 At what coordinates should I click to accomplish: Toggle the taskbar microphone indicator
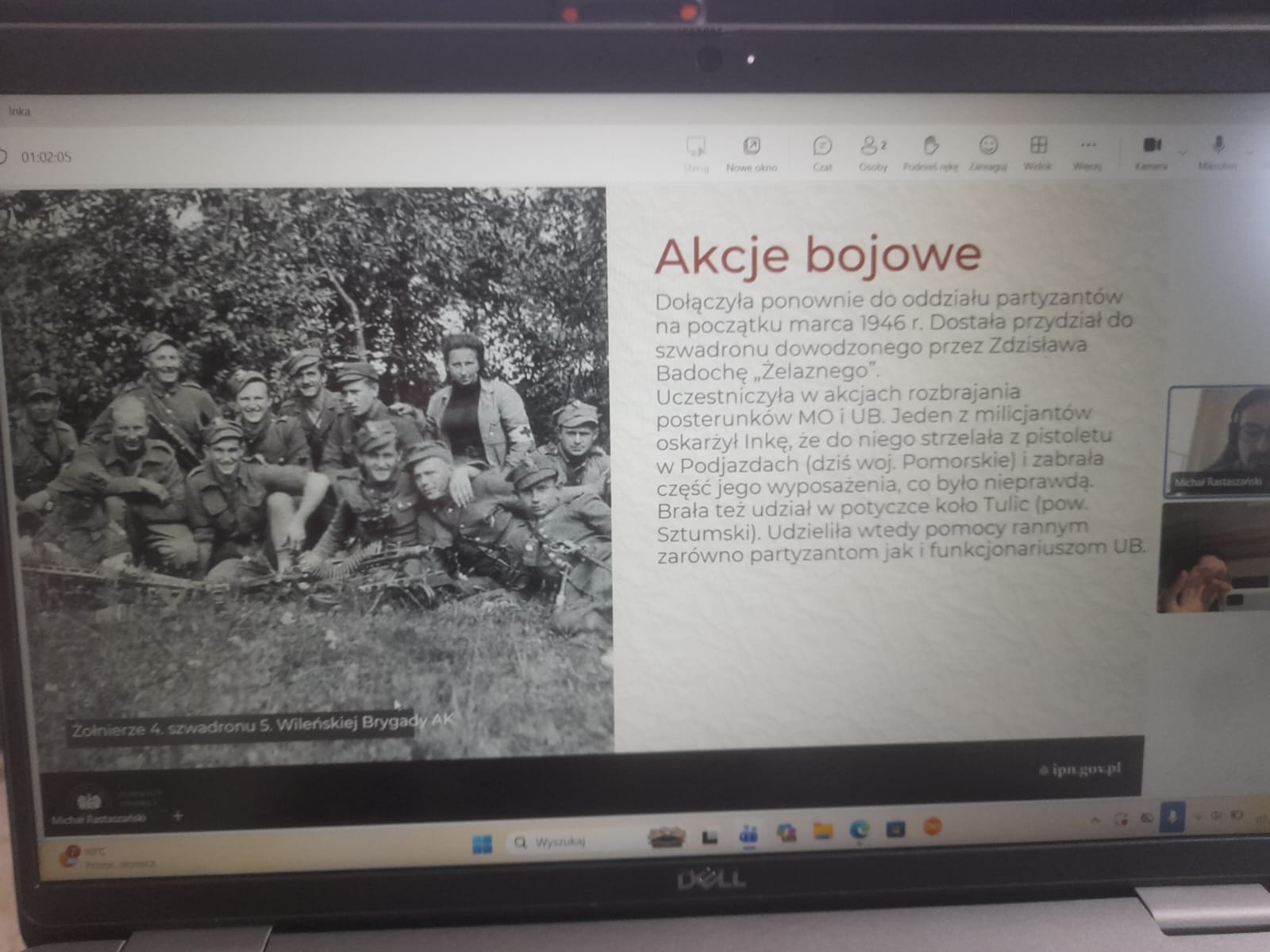pos(1173,817)
